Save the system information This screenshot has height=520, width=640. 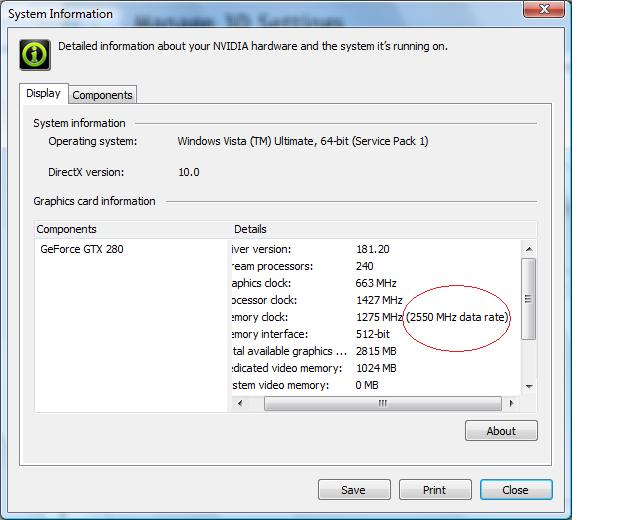(x=354, y=489)
